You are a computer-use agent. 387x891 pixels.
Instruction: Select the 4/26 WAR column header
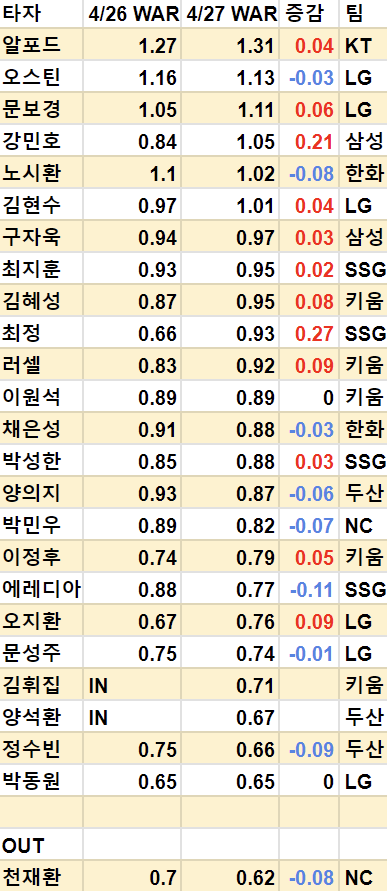pyautogui.click(x=132, y=14)
